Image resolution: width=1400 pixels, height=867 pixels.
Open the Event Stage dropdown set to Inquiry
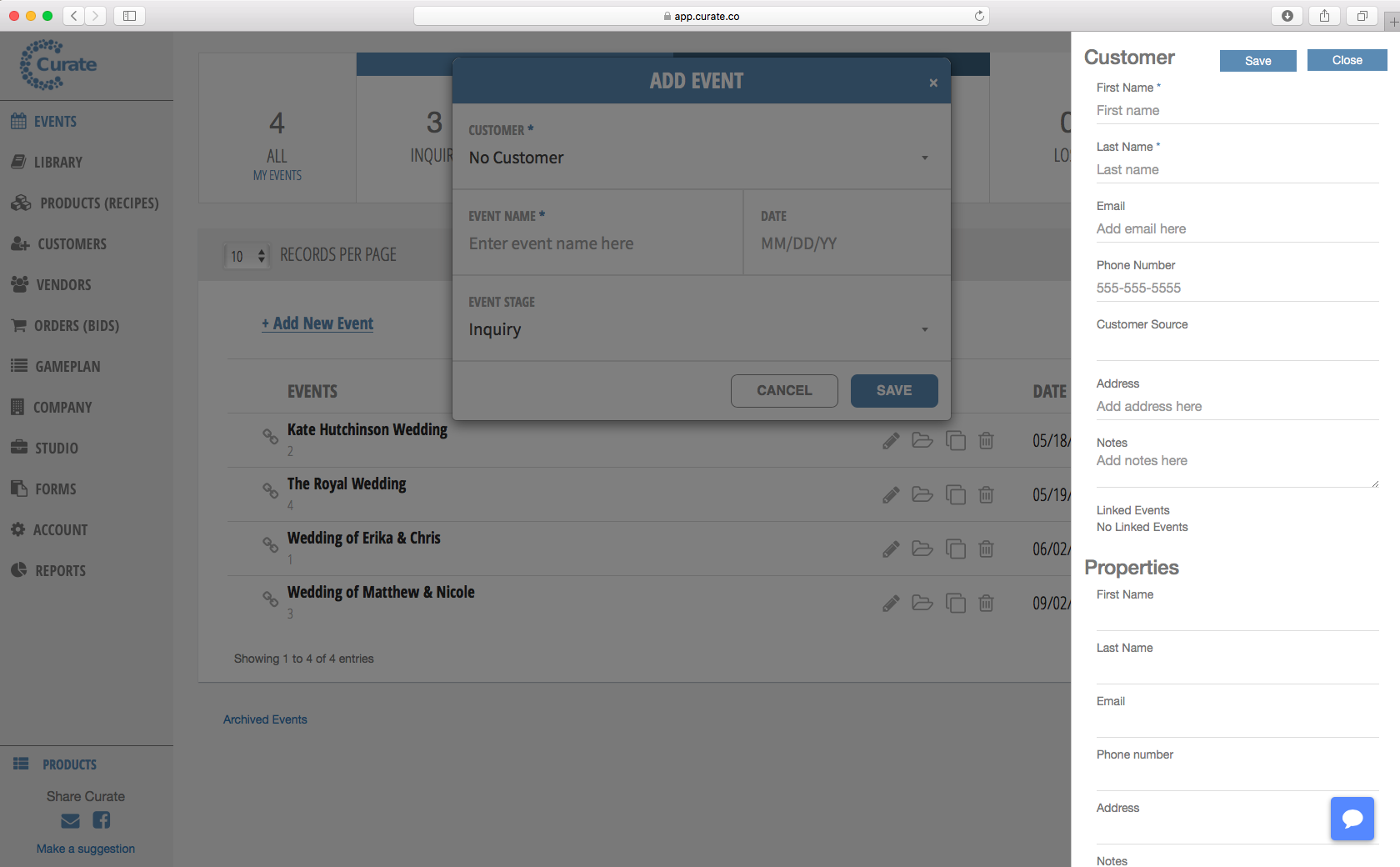click(x=698, y=330)
